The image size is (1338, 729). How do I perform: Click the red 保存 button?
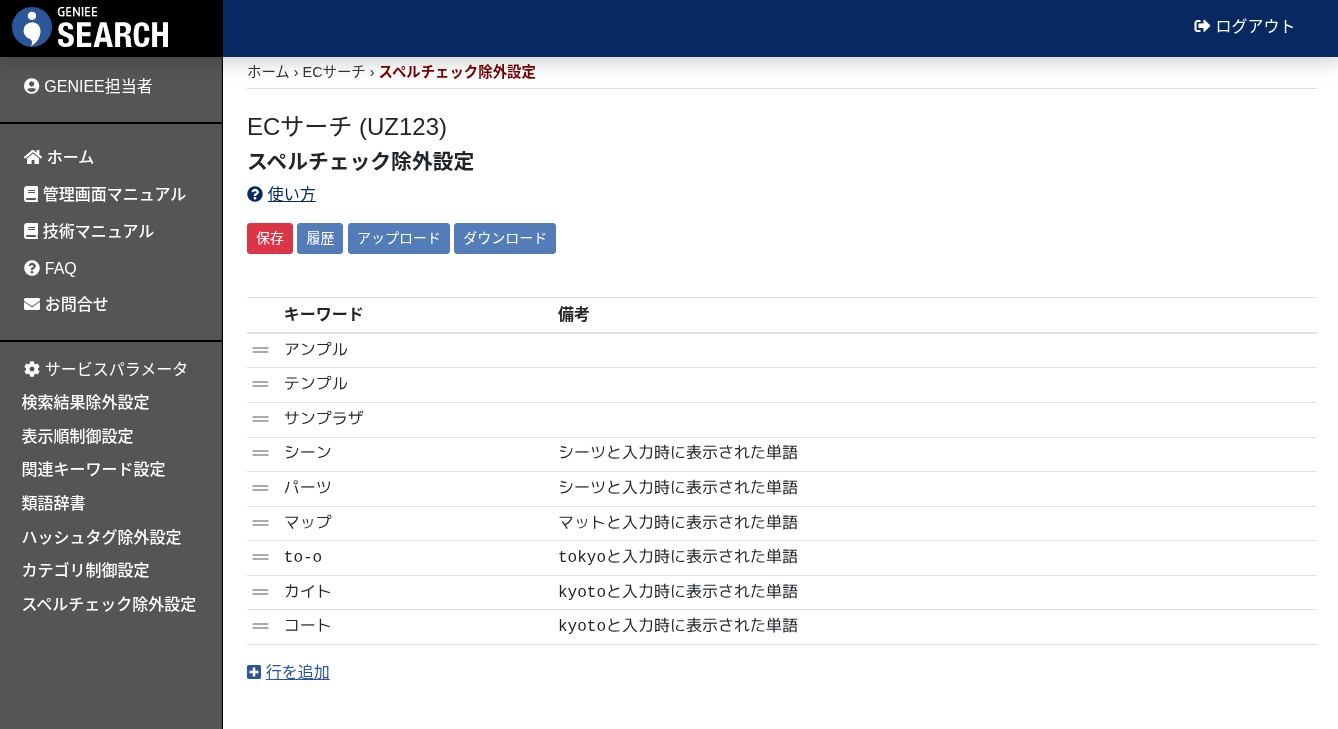(x=270, y=238)
